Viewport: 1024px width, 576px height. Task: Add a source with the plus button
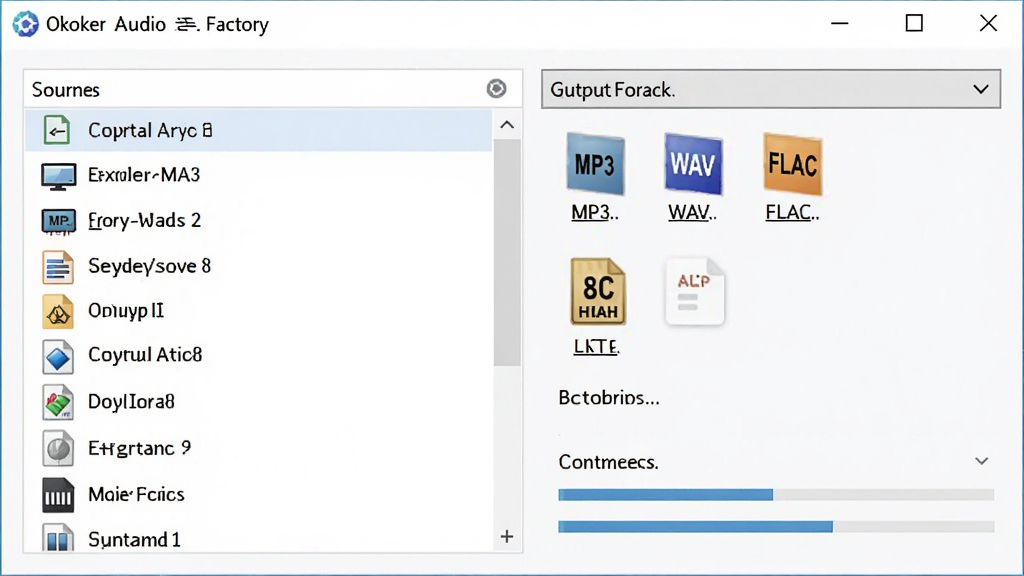(507, 537)
